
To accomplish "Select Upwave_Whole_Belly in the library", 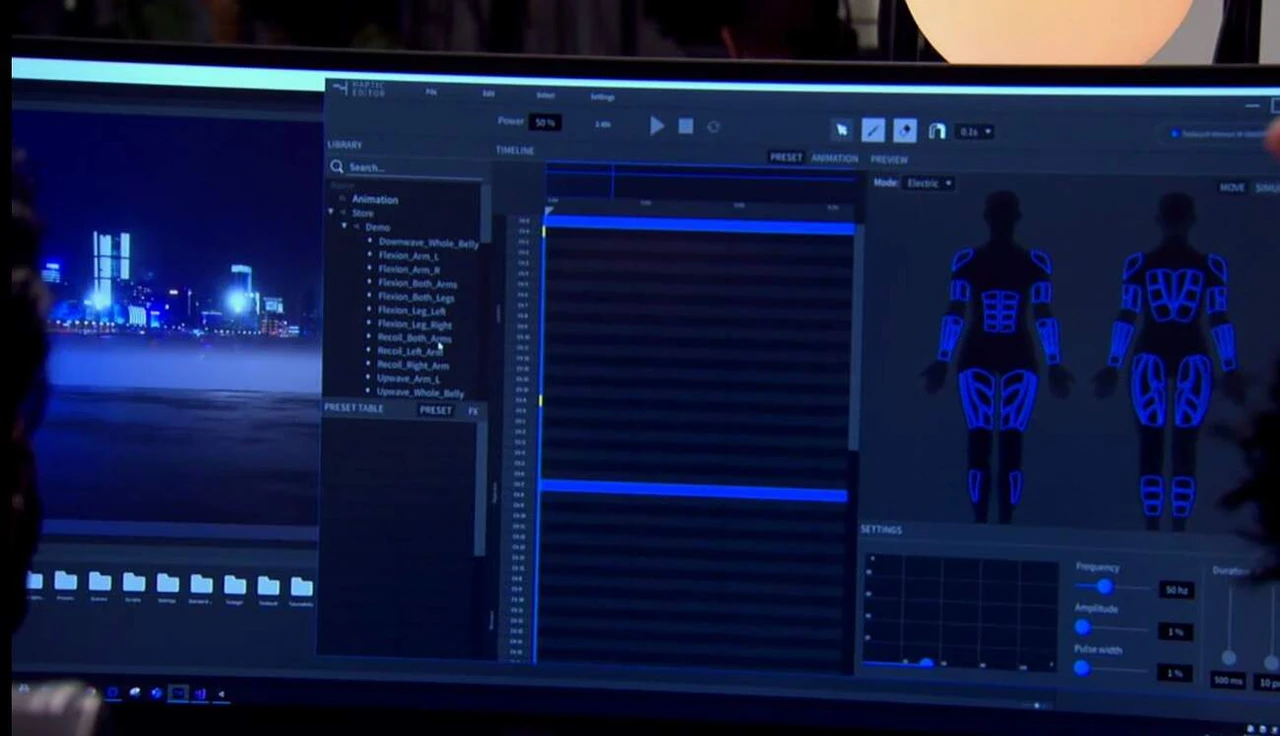I will (420, 392).
